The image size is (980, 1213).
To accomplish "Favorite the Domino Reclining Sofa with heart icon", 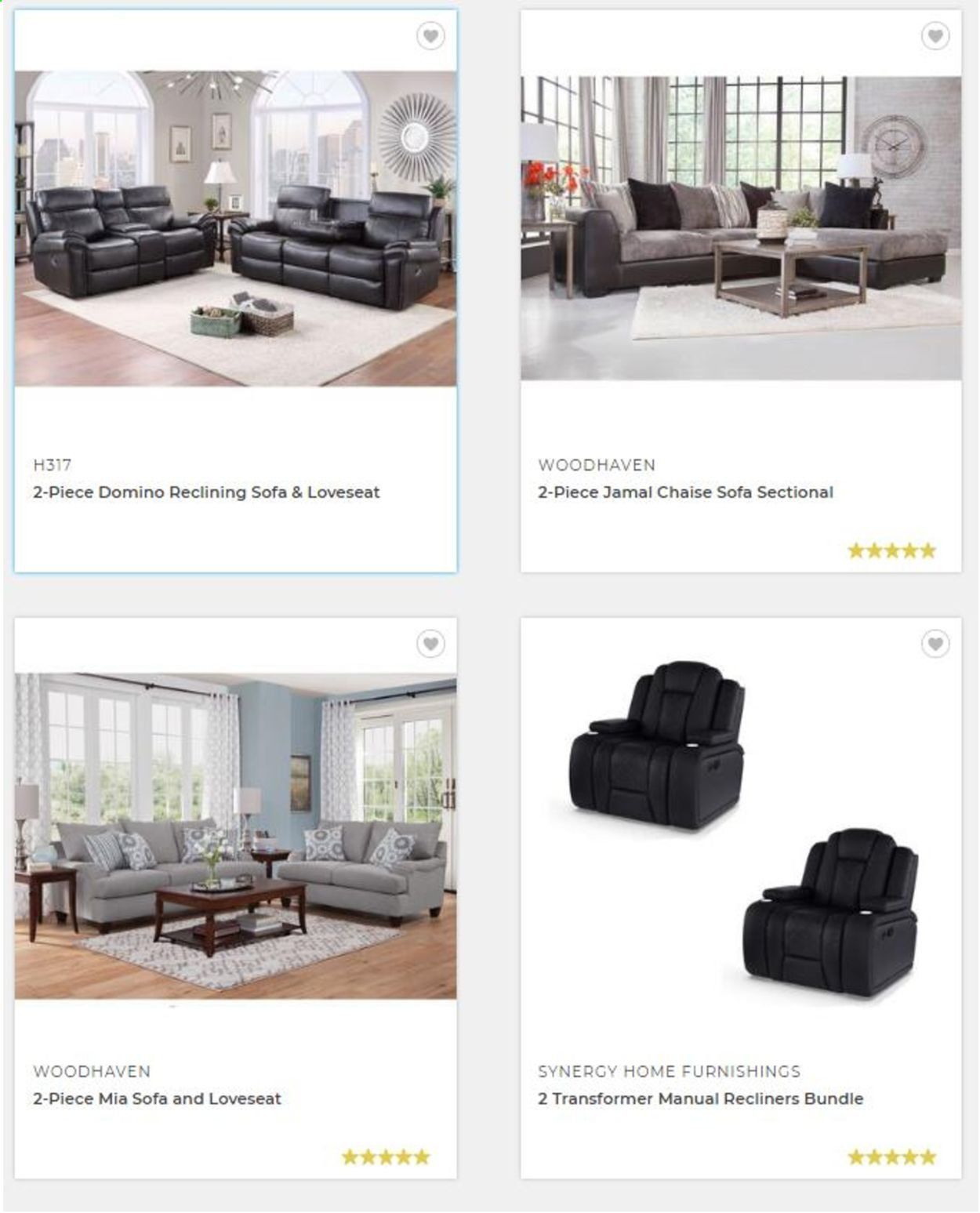I will point(430,36).
